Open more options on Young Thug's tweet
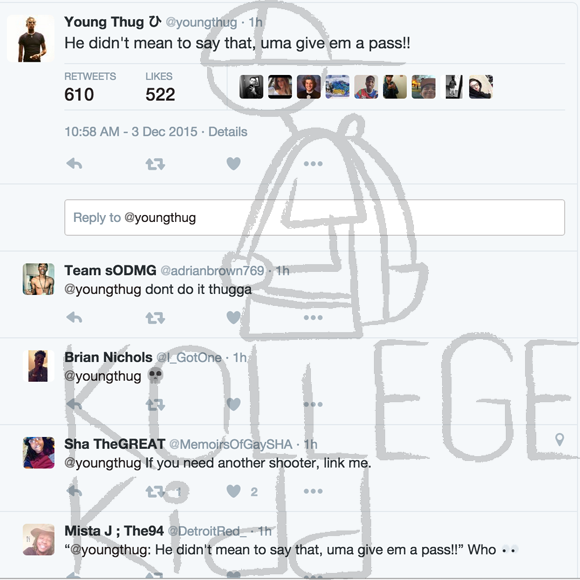The image size is (580, 580). coord(313,163)
